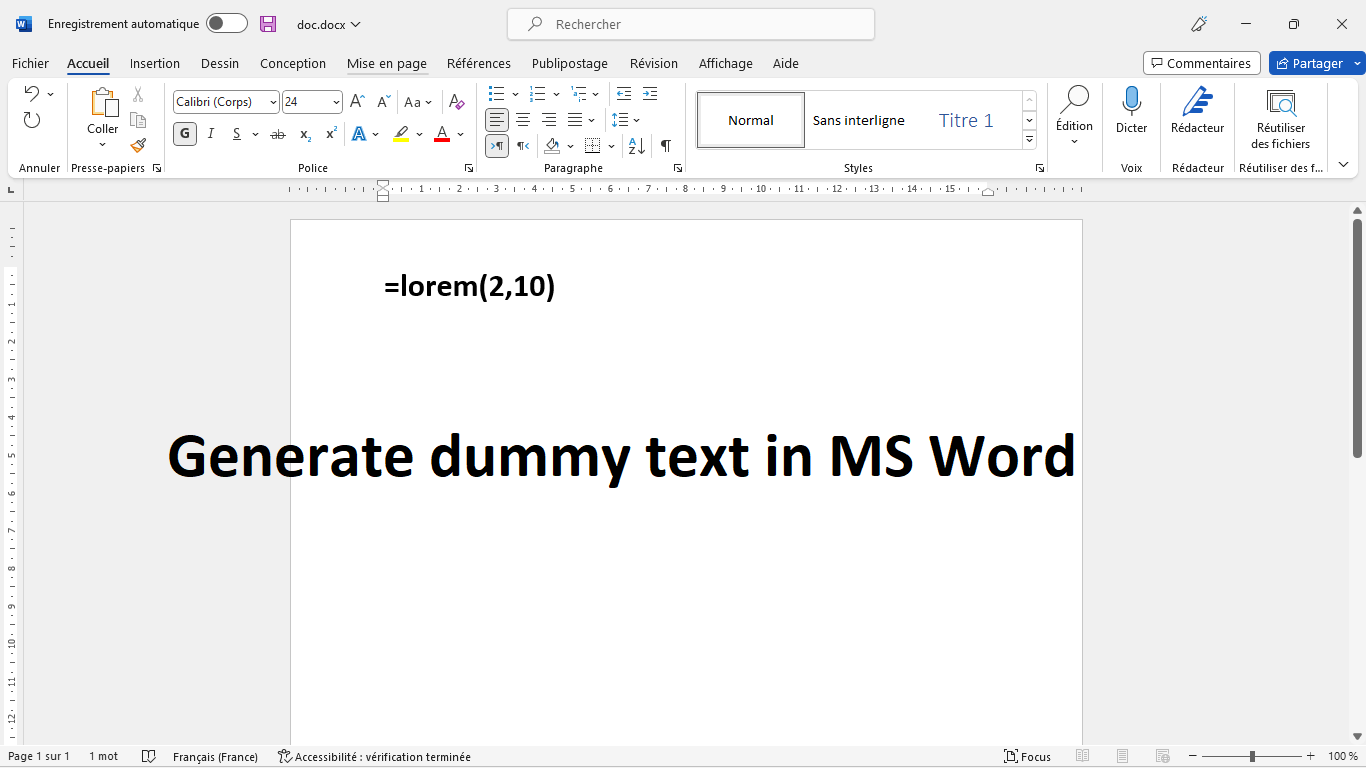Set right-to-left text direction
This screenshot has width=1366, height=768.
tap(523, 146)
